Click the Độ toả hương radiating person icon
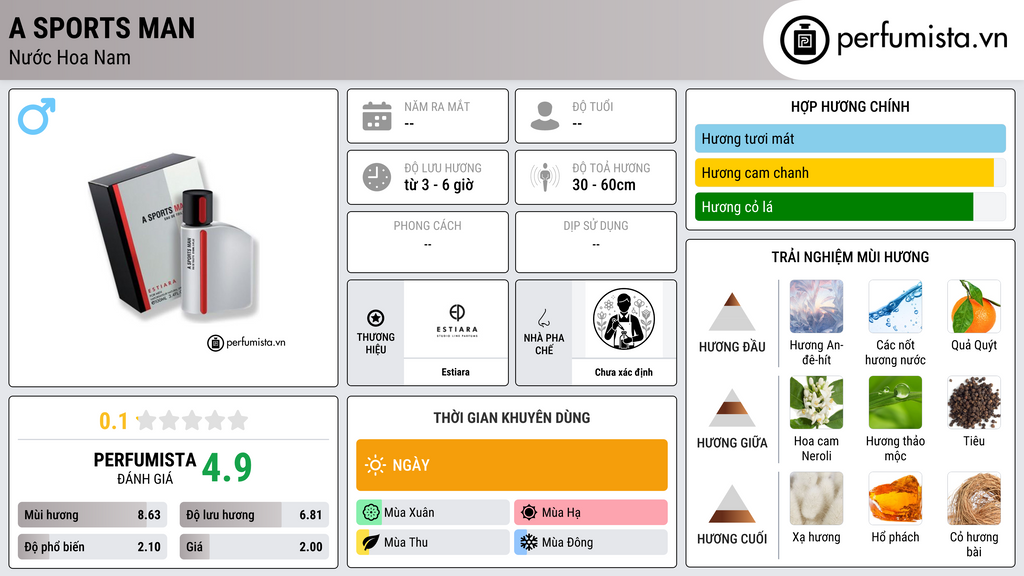 point(545,177)
